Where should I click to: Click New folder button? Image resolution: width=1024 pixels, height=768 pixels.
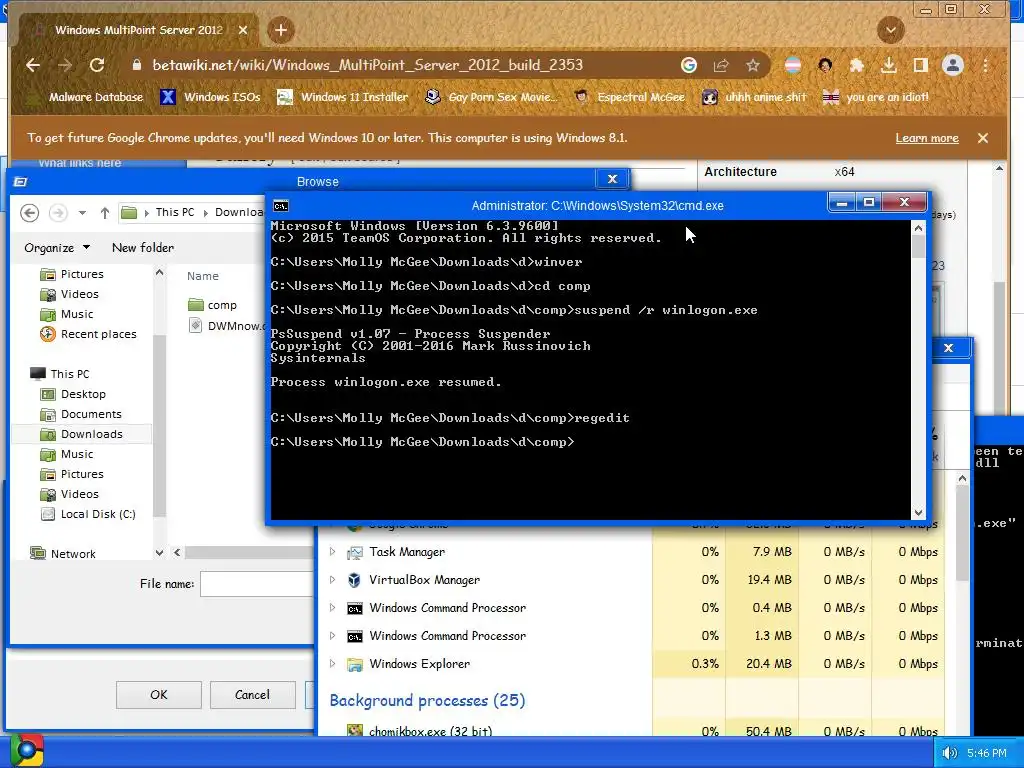[x=143, y=248]
